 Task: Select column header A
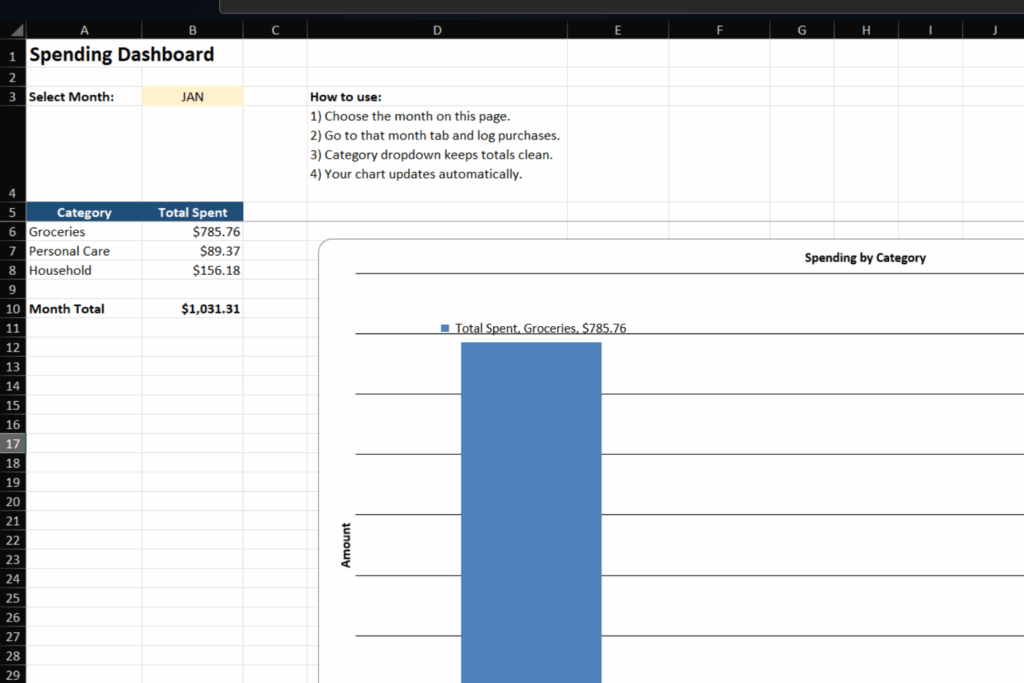click(84, 29)
